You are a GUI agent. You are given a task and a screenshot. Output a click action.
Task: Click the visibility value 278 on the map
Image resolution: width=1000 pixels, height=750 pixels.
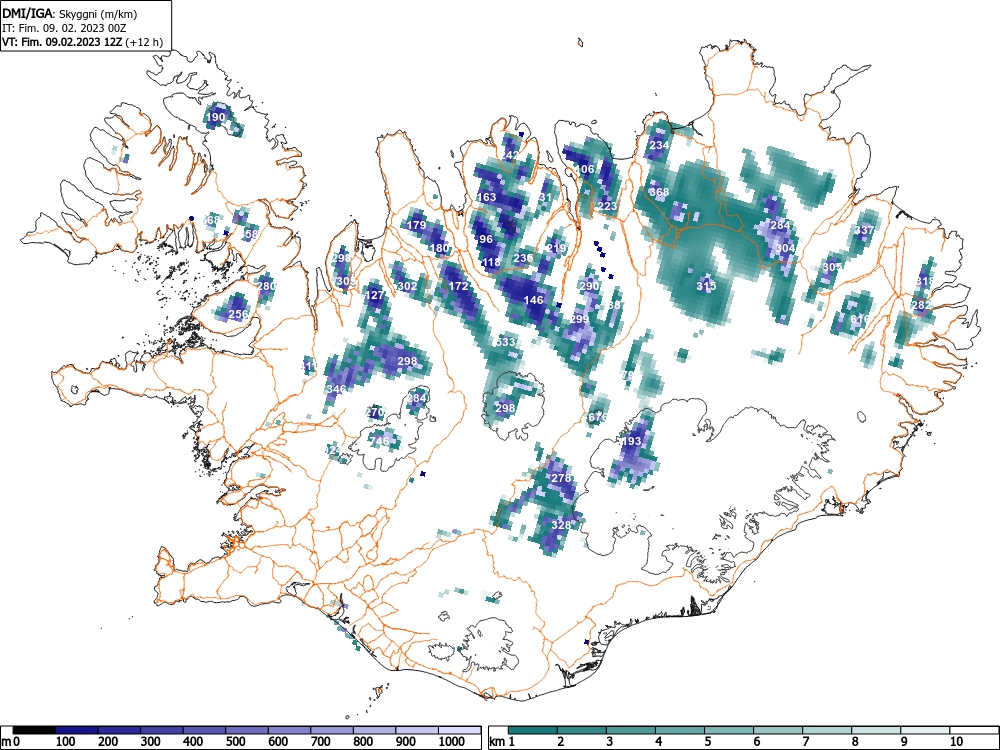point(561,478)
